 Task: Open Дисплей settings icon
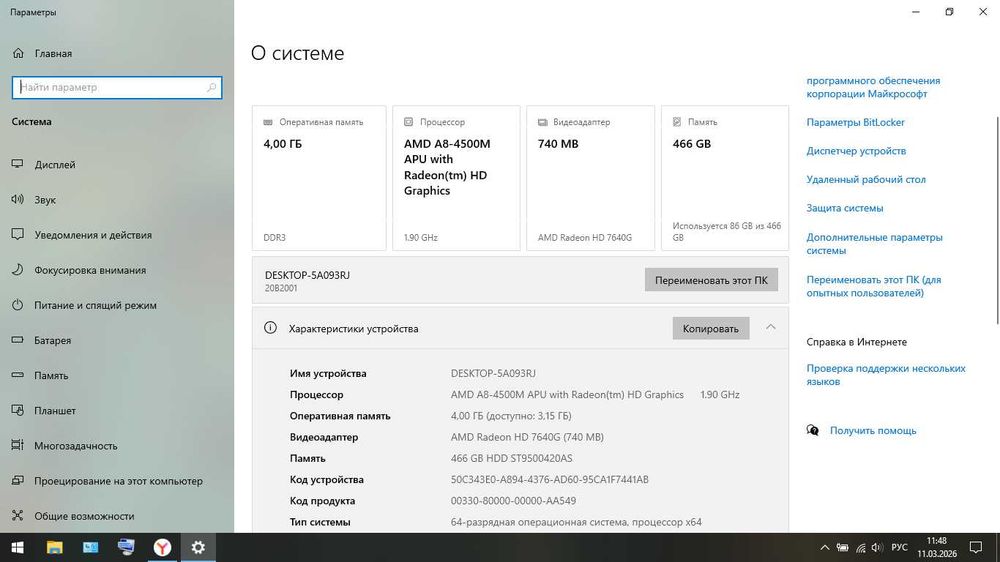18,165
